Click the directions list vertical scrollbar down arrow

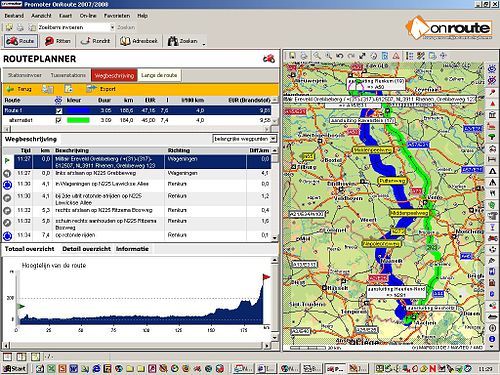tap(275, 238)
